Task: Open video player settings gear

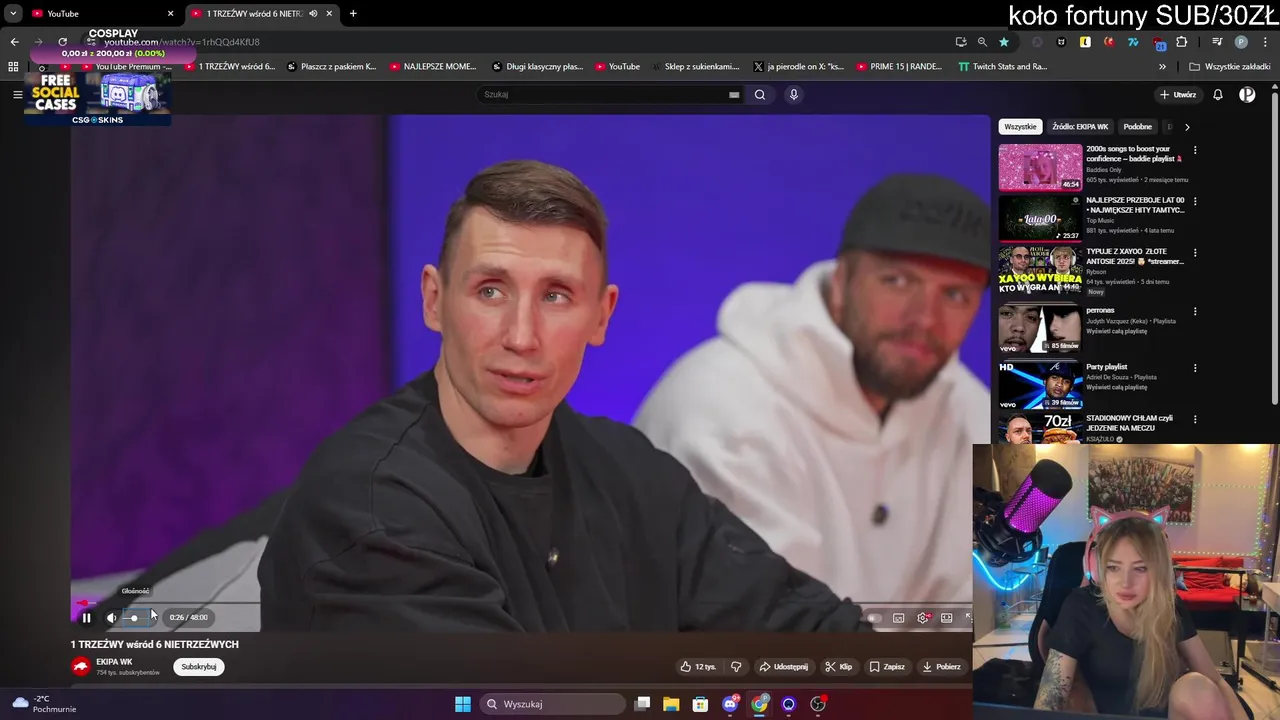Action: click(x=922, y=618)
